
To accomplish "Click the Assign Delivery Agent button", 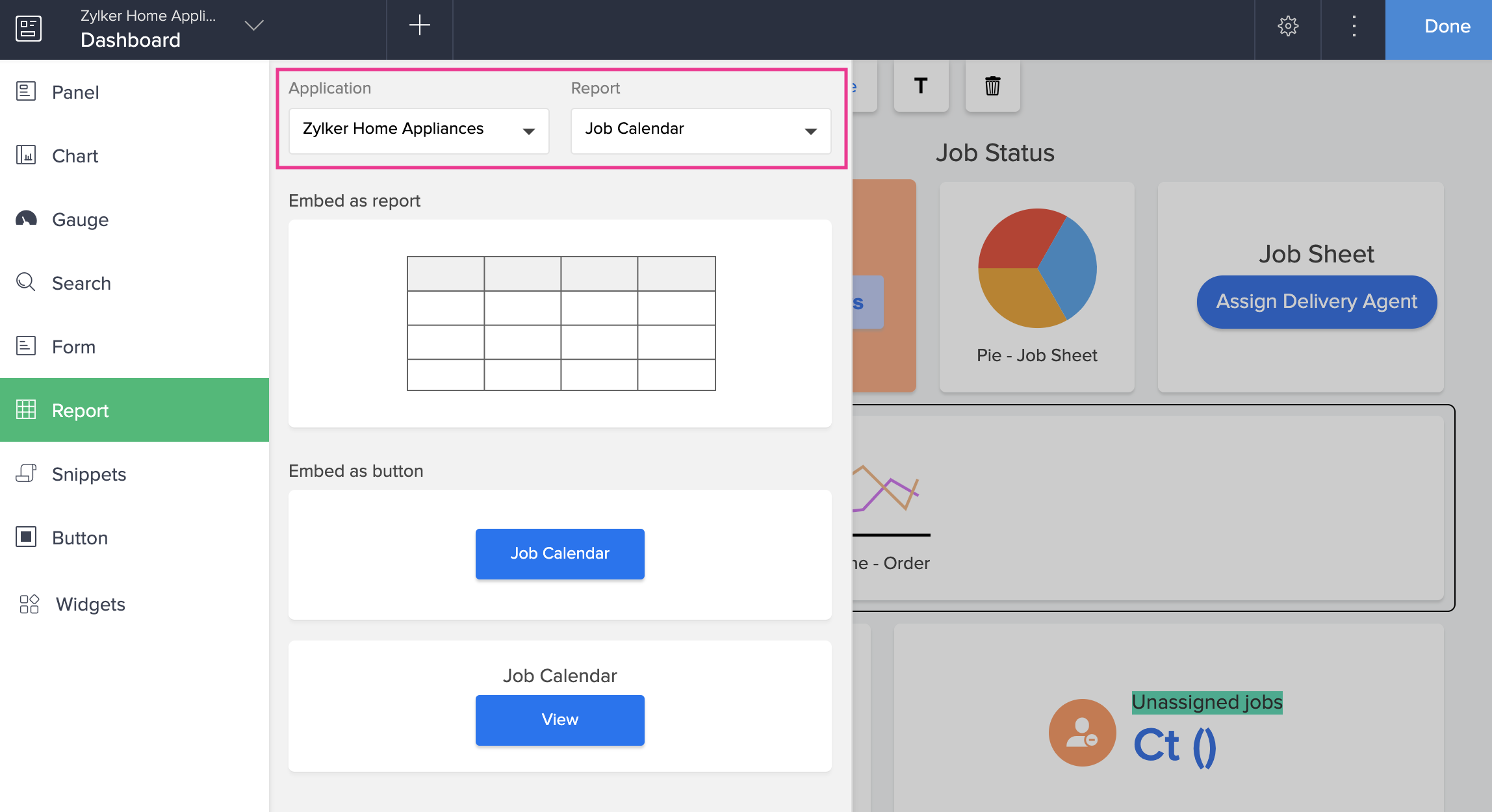I will (1317, 301).
